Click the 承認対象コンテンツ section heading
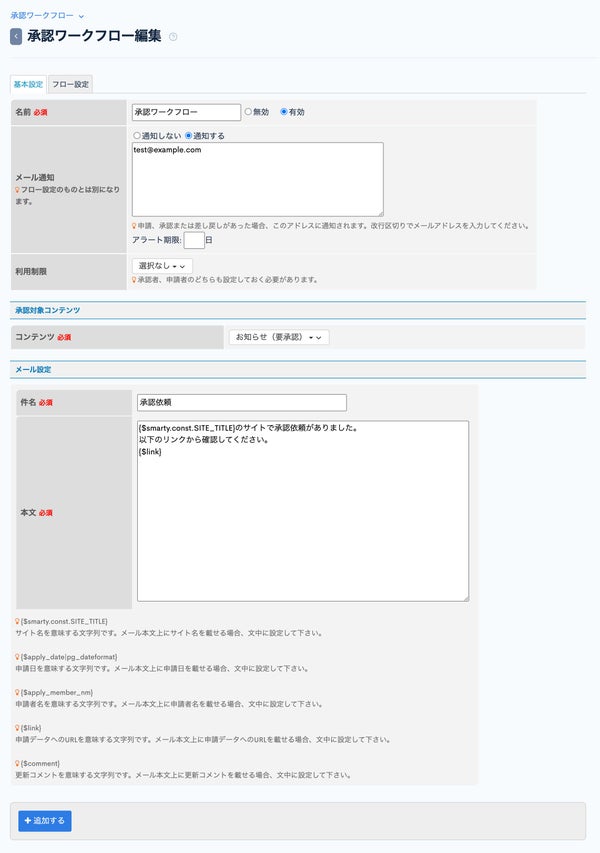Image resolution: width=600 pixels, height=853 pixels. click(x=47, y=310)
